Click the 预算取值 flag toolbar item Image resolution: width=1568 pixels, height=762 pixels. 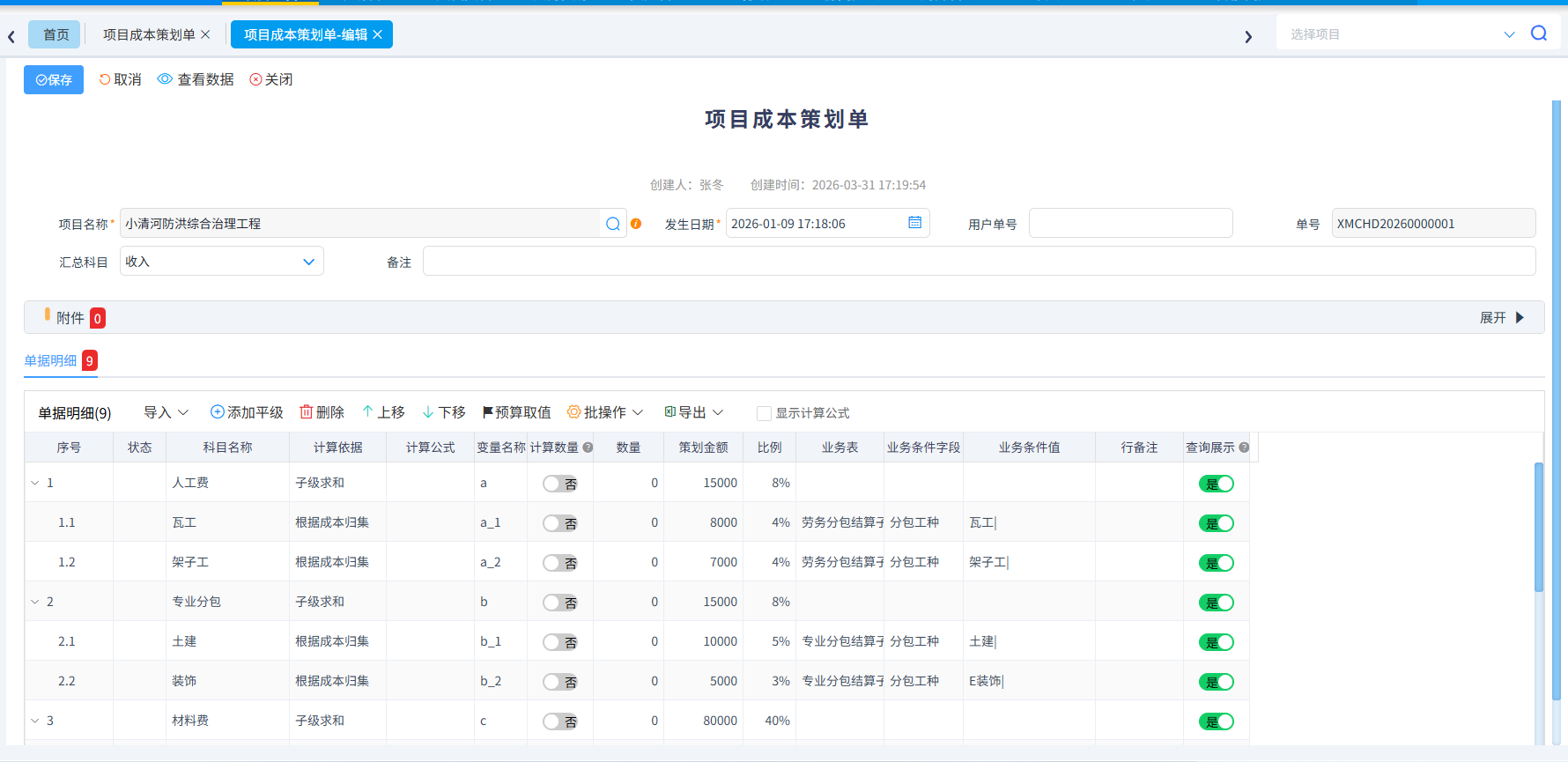516,412
